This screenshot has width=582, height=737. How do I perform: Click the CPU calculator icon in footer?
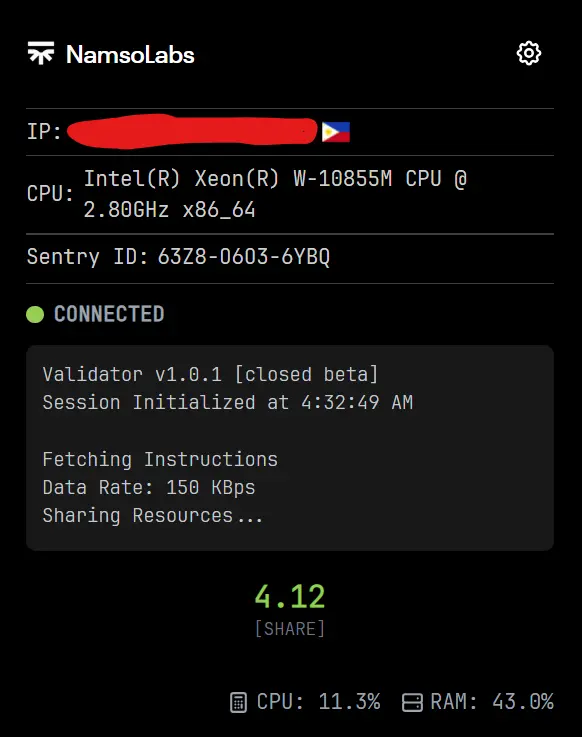[x=238, y=703]
